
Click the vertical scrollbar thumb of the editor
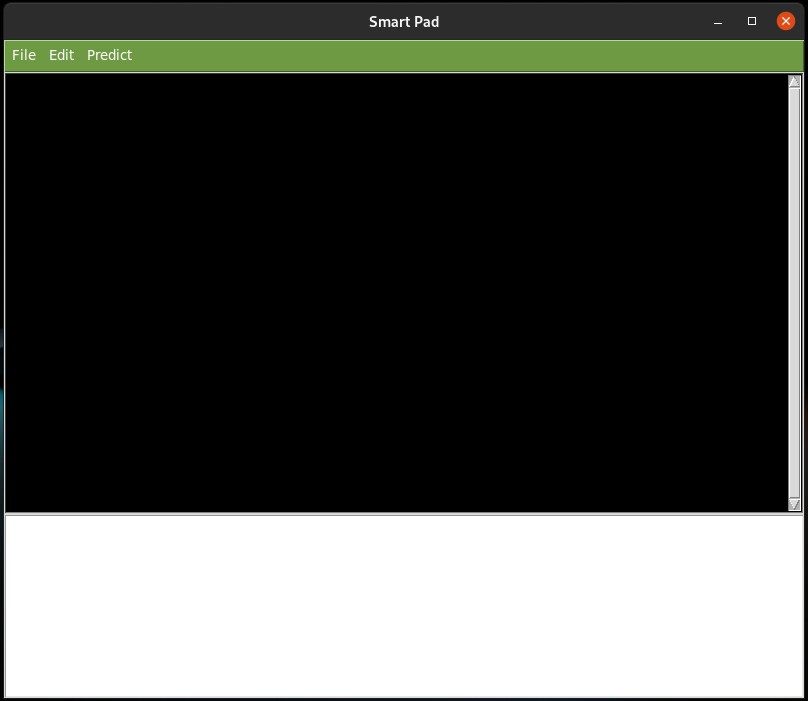click(794, 293)
